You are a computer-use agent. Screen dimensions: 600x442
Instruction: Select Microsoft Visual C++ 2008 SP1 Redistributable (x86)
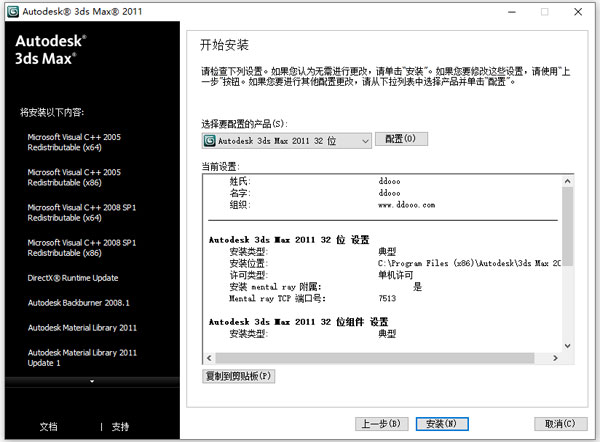click(x=82, y=248)
